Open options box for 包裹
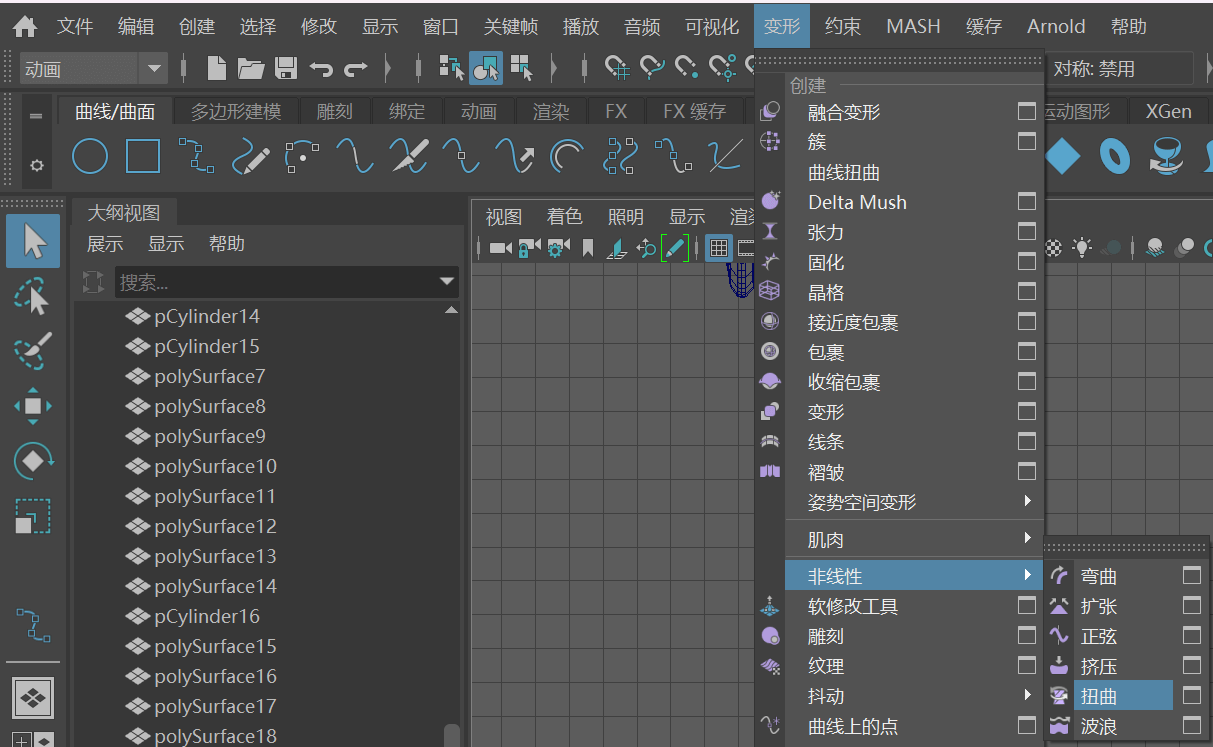Screen dimensions: 1213x747 pos(1027,352)
